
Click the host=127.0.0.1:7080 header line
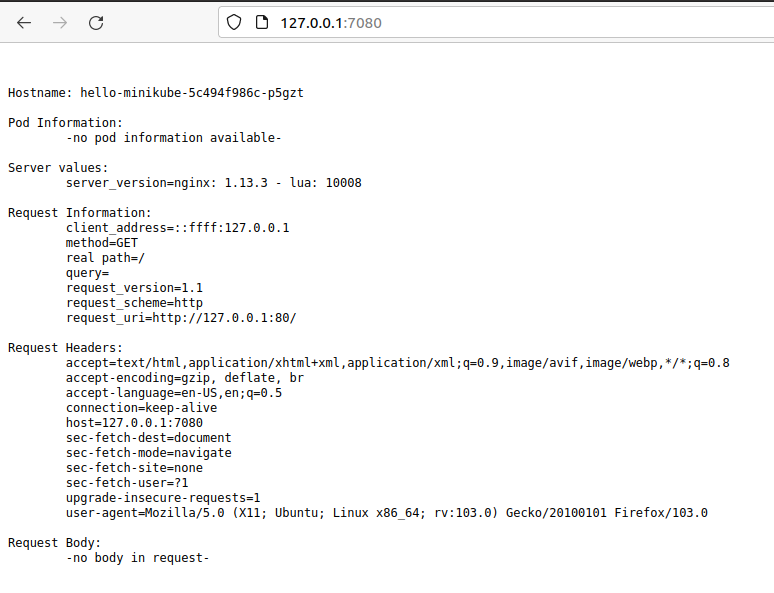pos(134,423)
